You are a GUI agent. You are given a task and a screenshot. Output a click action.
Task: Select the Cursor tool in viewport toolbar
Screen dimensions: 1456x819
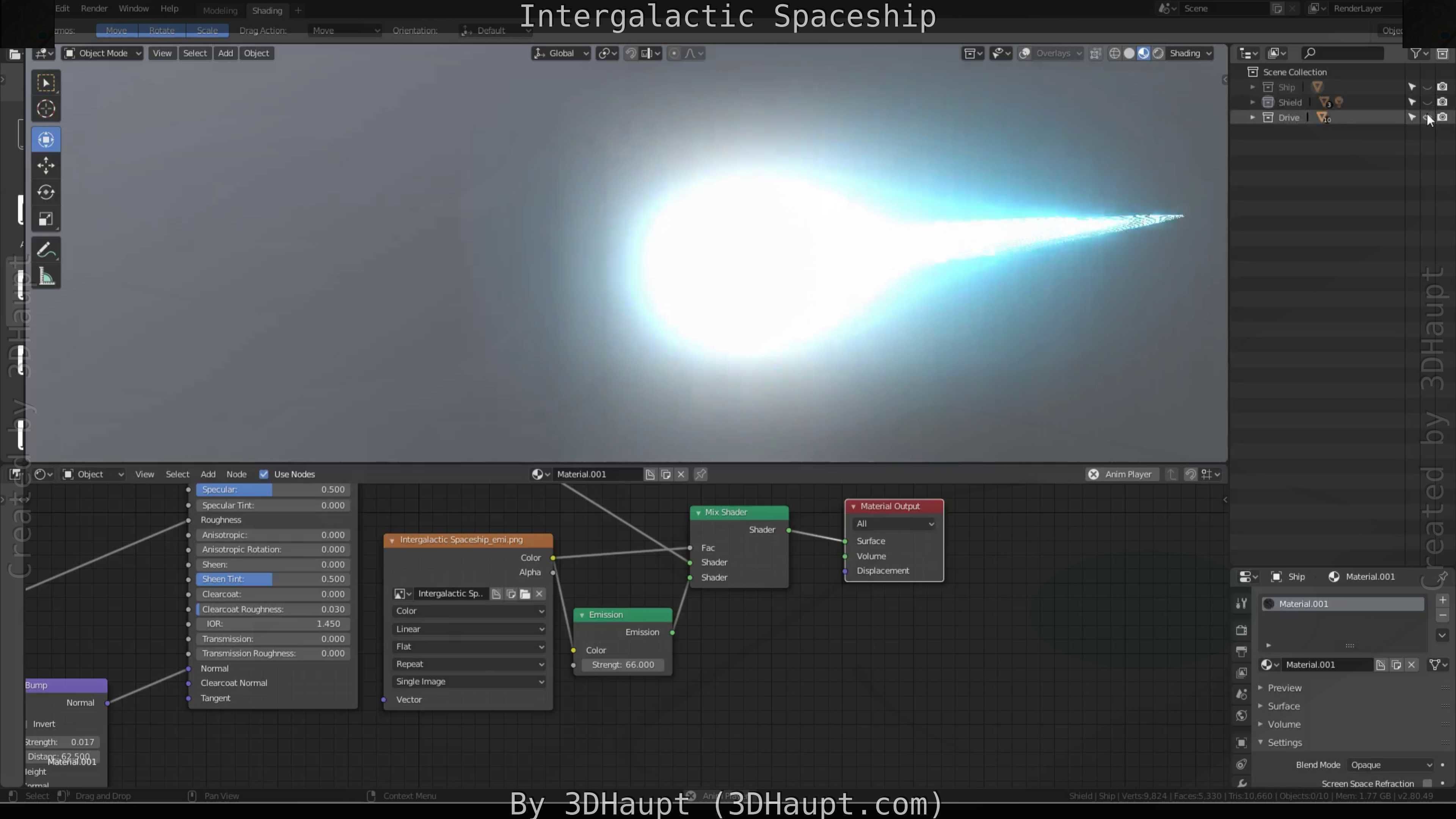point(46,108)
